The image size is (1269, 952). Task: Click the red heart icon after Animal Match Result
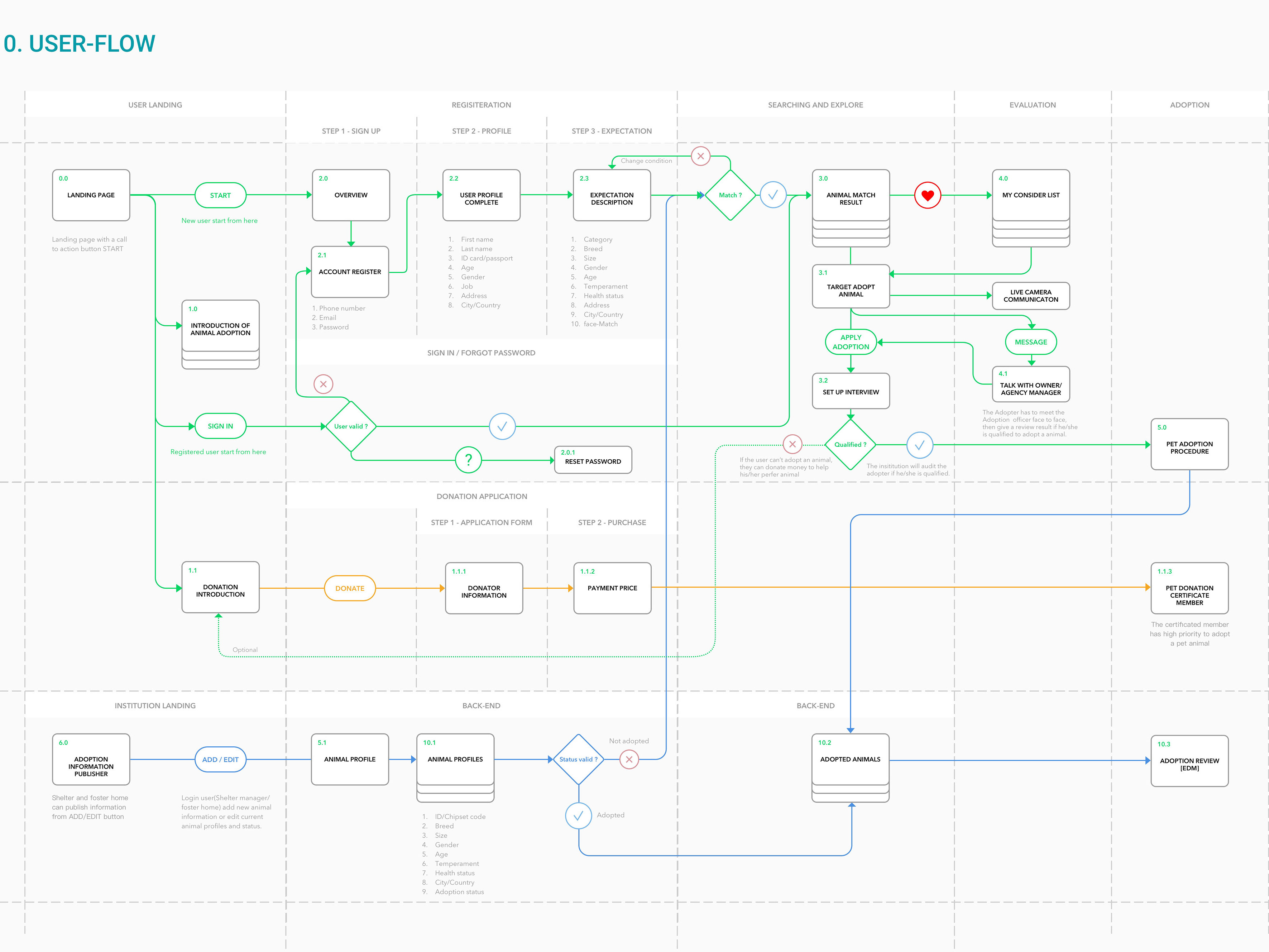[x=928, y=195]
